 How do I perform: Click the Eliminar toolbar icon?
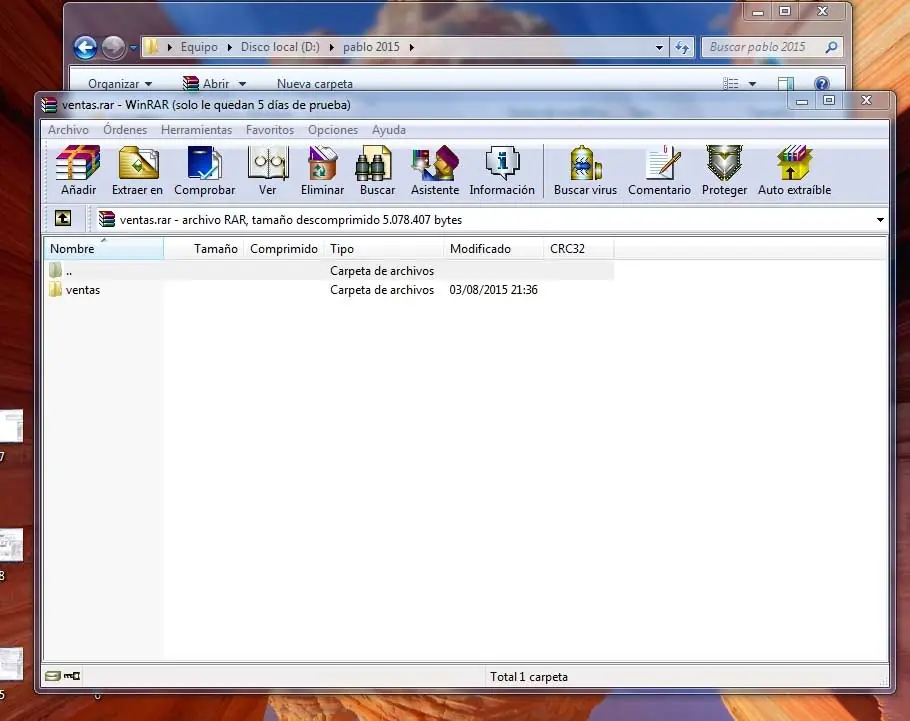coord(322,171)
